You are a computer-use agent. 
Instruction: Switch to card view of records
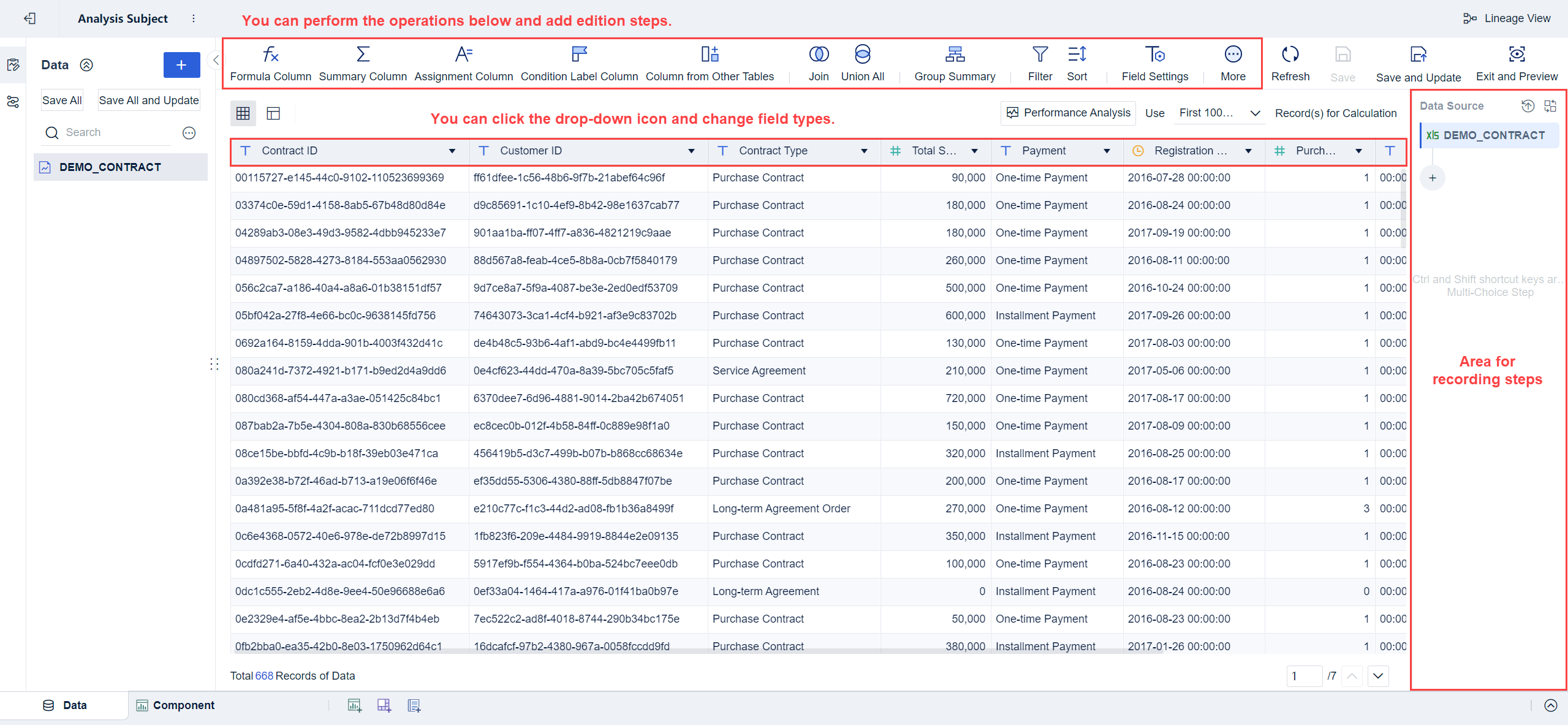(273, 113)
